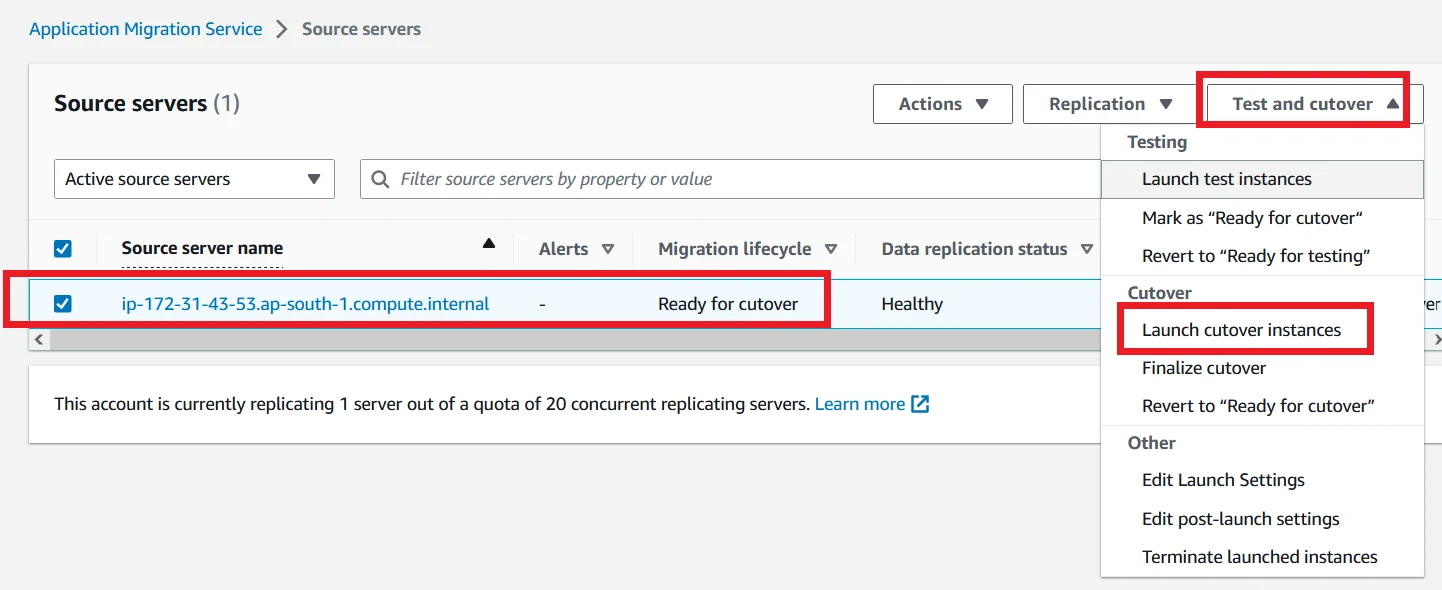Viewport: 1442px width, 590px height.
Task: Choose Revert to "Ready for testing"
Action: 1262,255
